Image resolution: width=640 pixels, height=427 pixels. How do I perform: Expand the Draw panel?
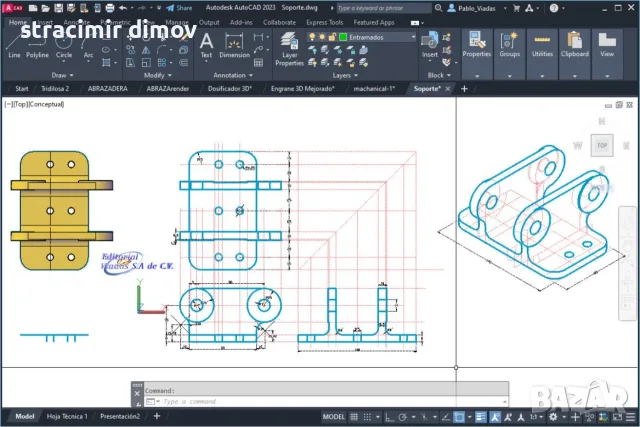62,75
